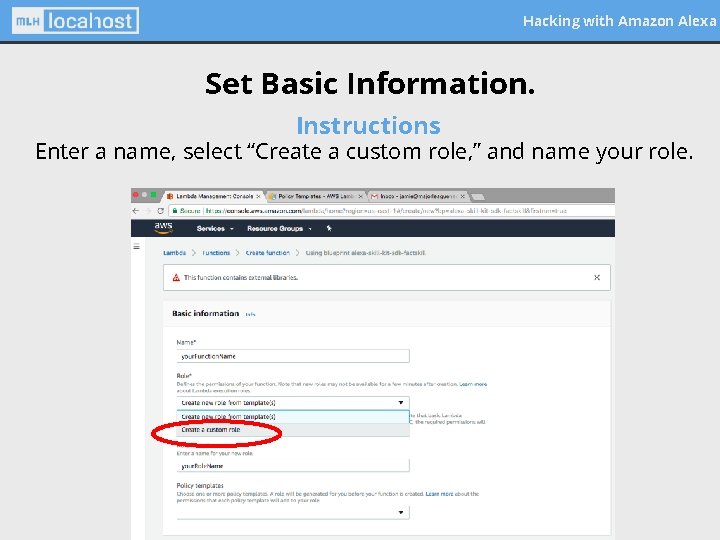The height and width of the screenshot is (540, 720).
Task: Click the browser forward arrow
Action: [148, 211]
